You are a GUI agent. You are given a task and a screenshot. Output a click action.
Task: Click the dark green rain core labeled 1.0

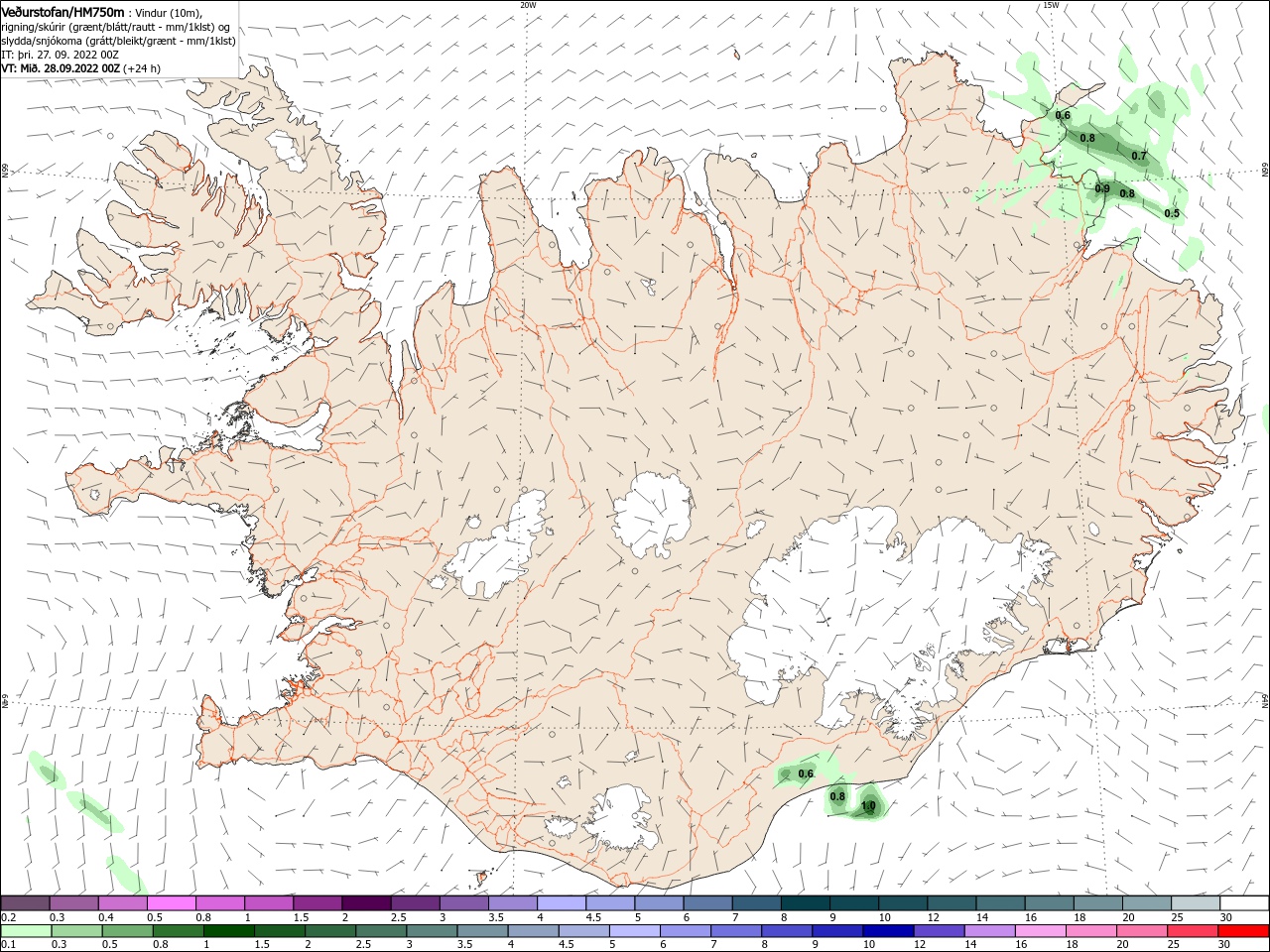coord(868,803)
